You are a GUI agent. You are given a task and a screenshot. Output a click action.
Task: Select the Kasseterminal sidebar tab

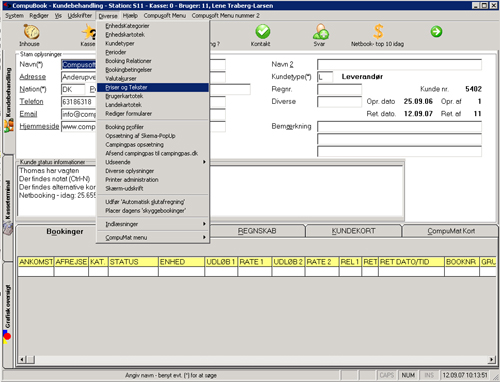tap(8, 207)
